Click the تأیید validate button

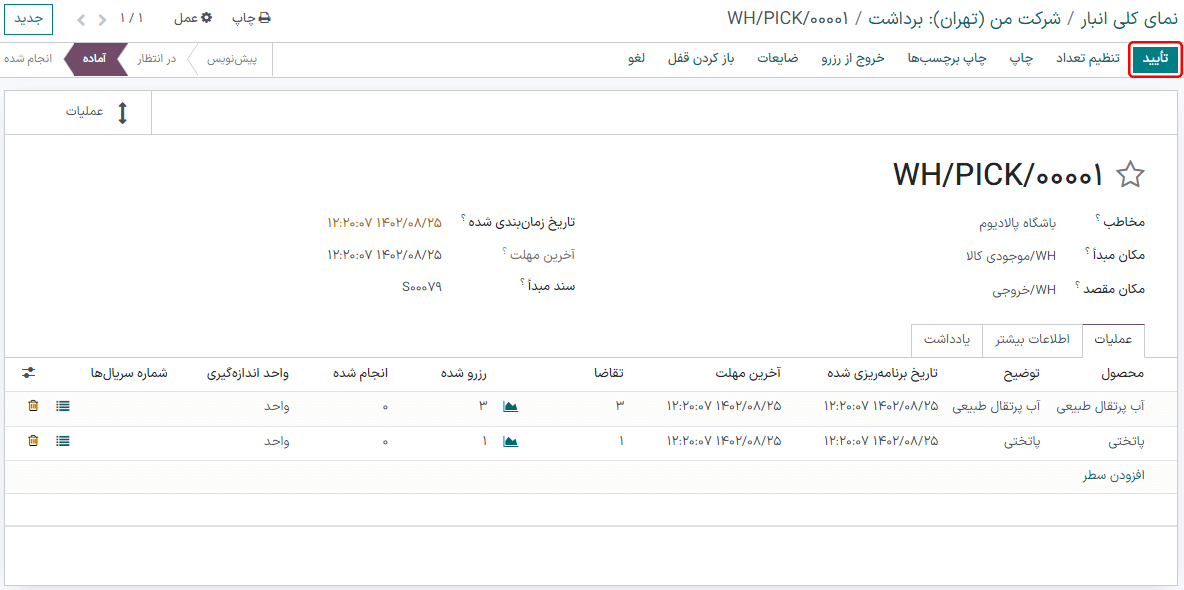(x=1155, y=60)
